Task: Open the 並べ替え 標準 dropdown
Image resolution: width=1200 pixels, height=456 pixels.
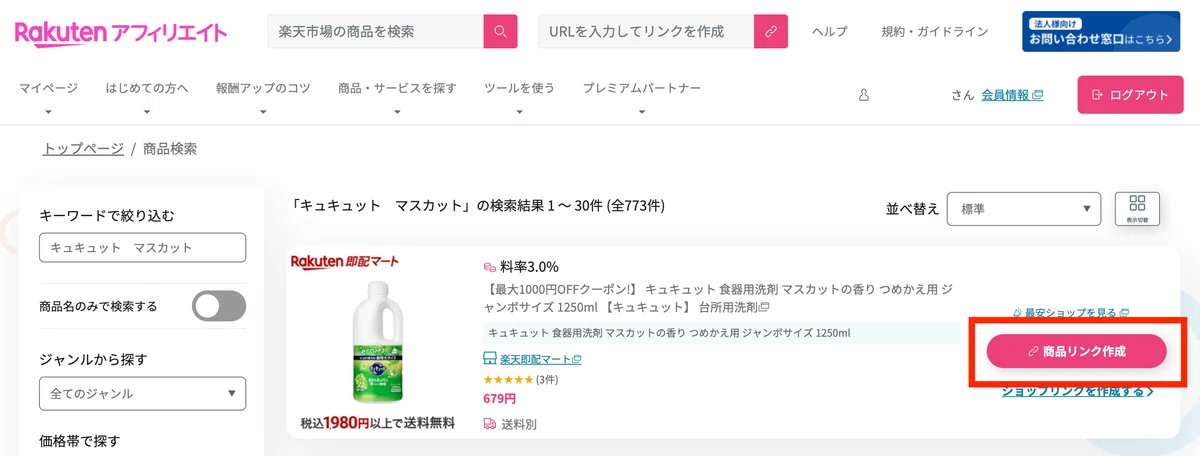Action: click(1023, 209)
